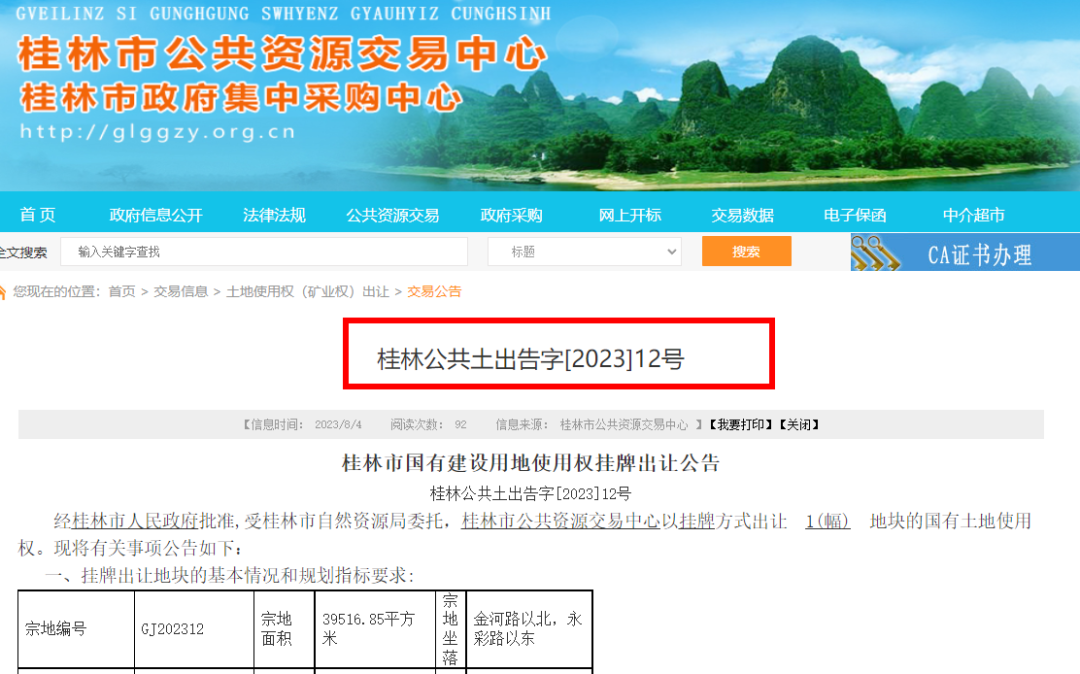
Task: Open 网上开标 navigation item
Action: (630, 215)
